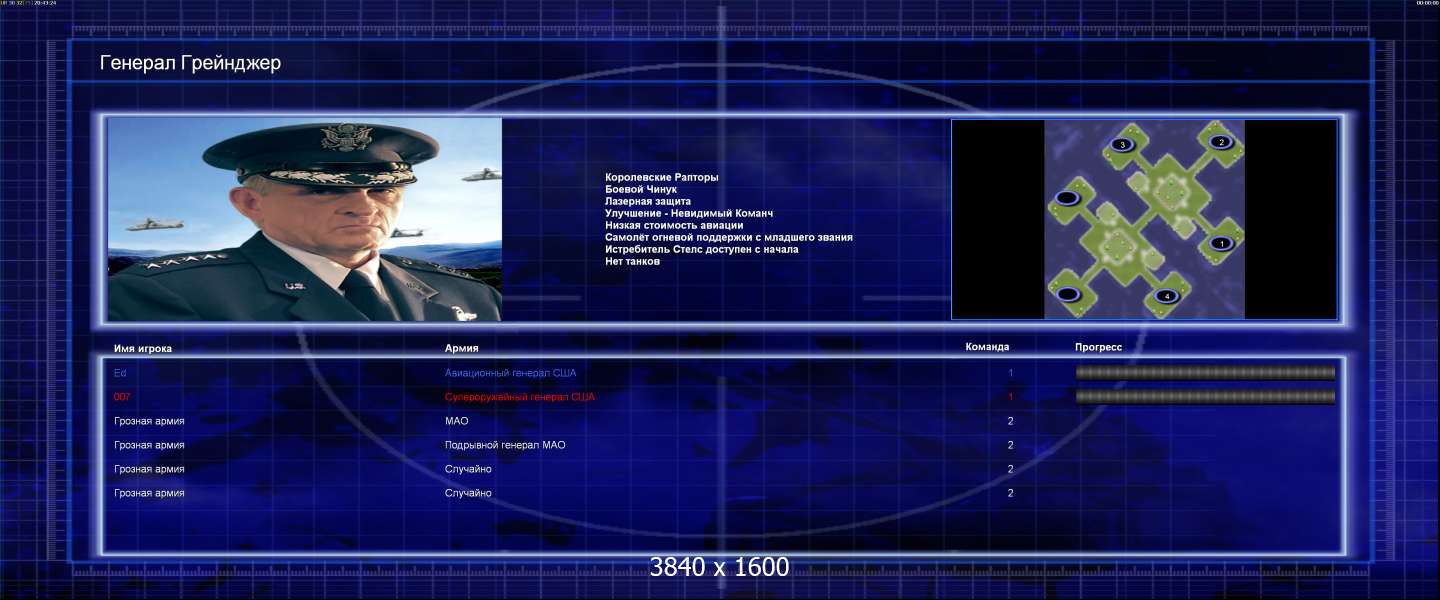Click the "Подрывной генерал МАО" army entry
This screenshot has width=1440, height=600.
[x=504, y=445]
